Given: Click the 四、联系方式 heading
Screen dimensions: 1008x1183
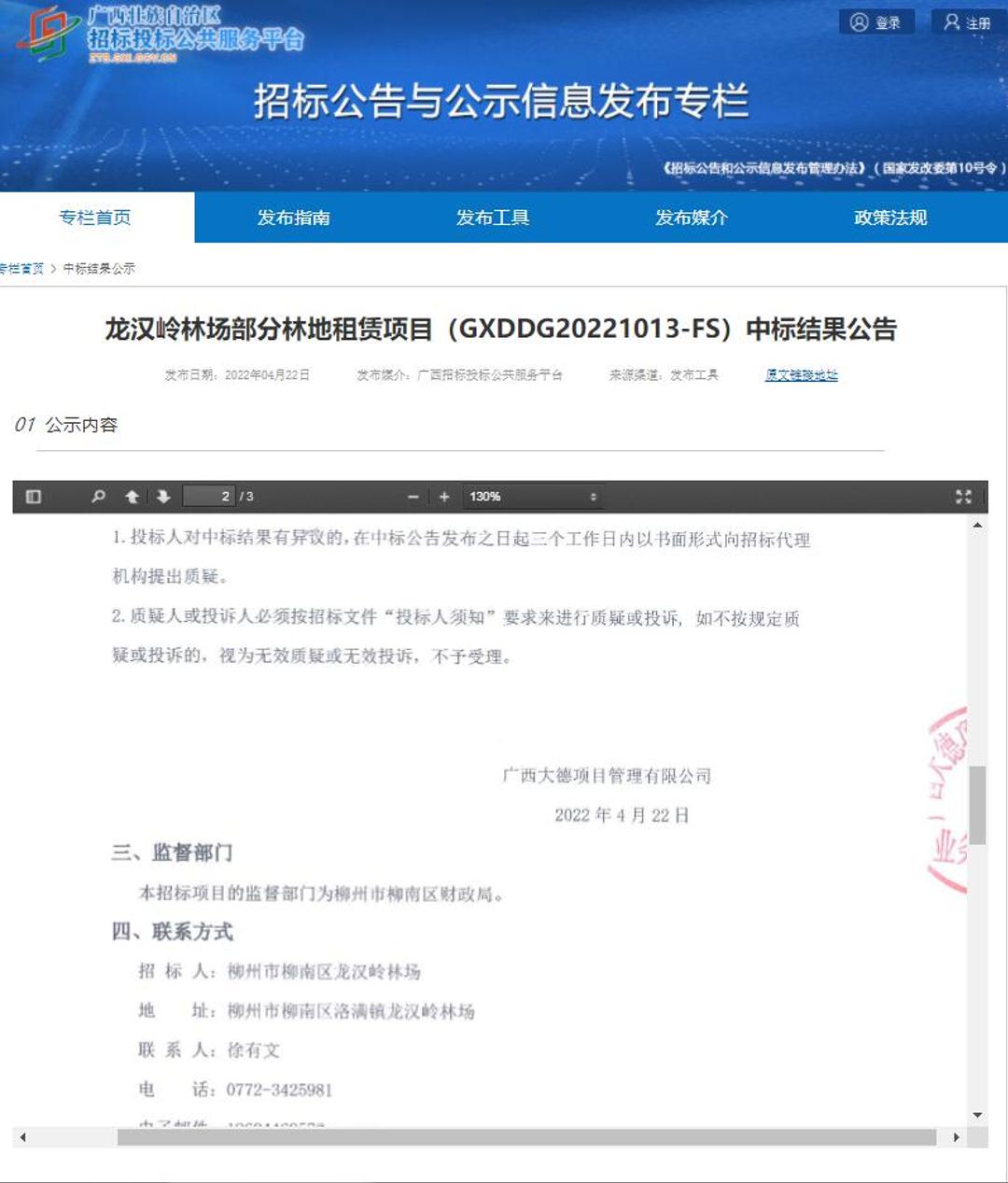Looking at the screenshot, I should 173,932.
